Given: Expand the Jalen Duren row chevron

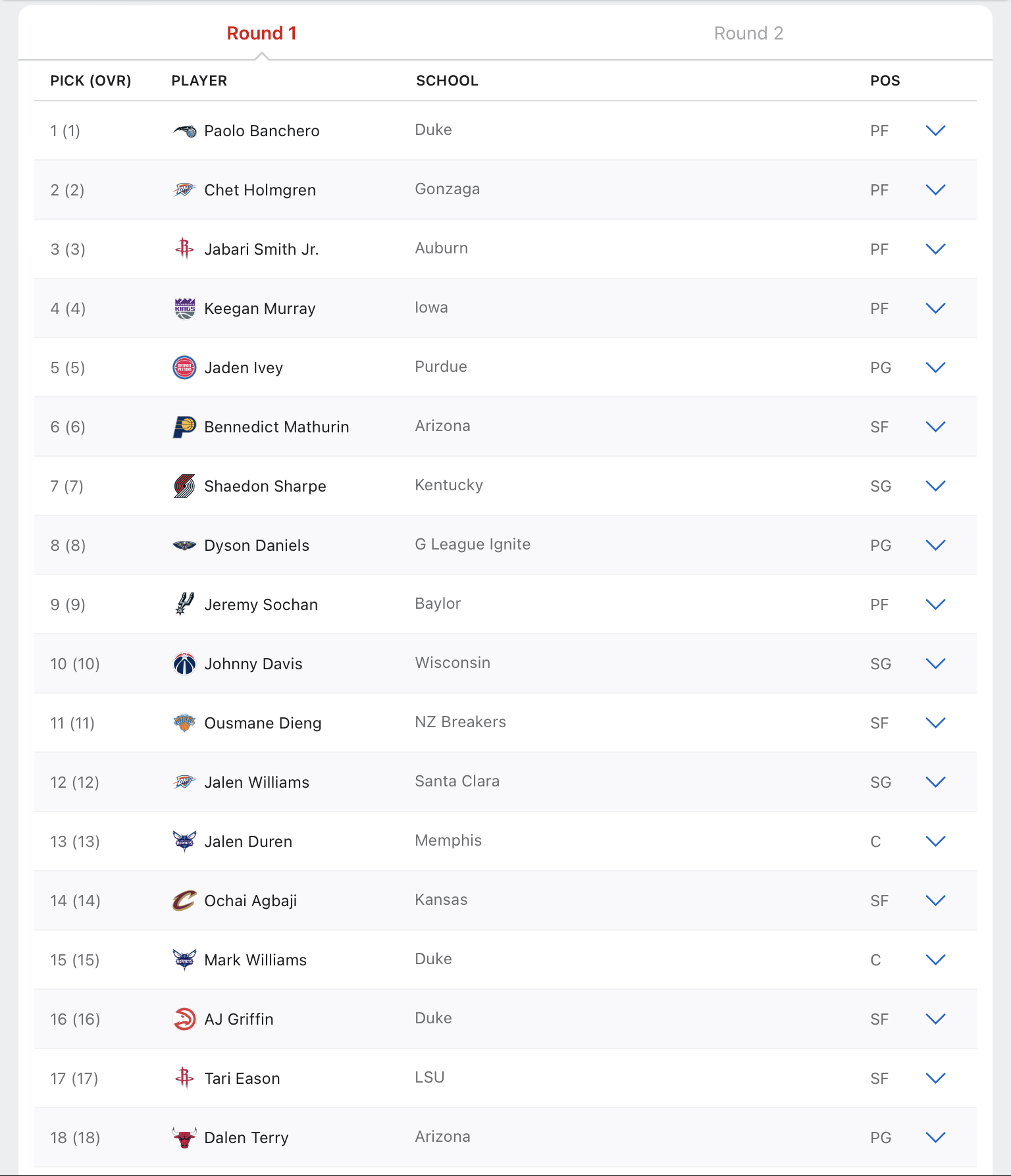Looking at the screenshot, I should 935,841.
